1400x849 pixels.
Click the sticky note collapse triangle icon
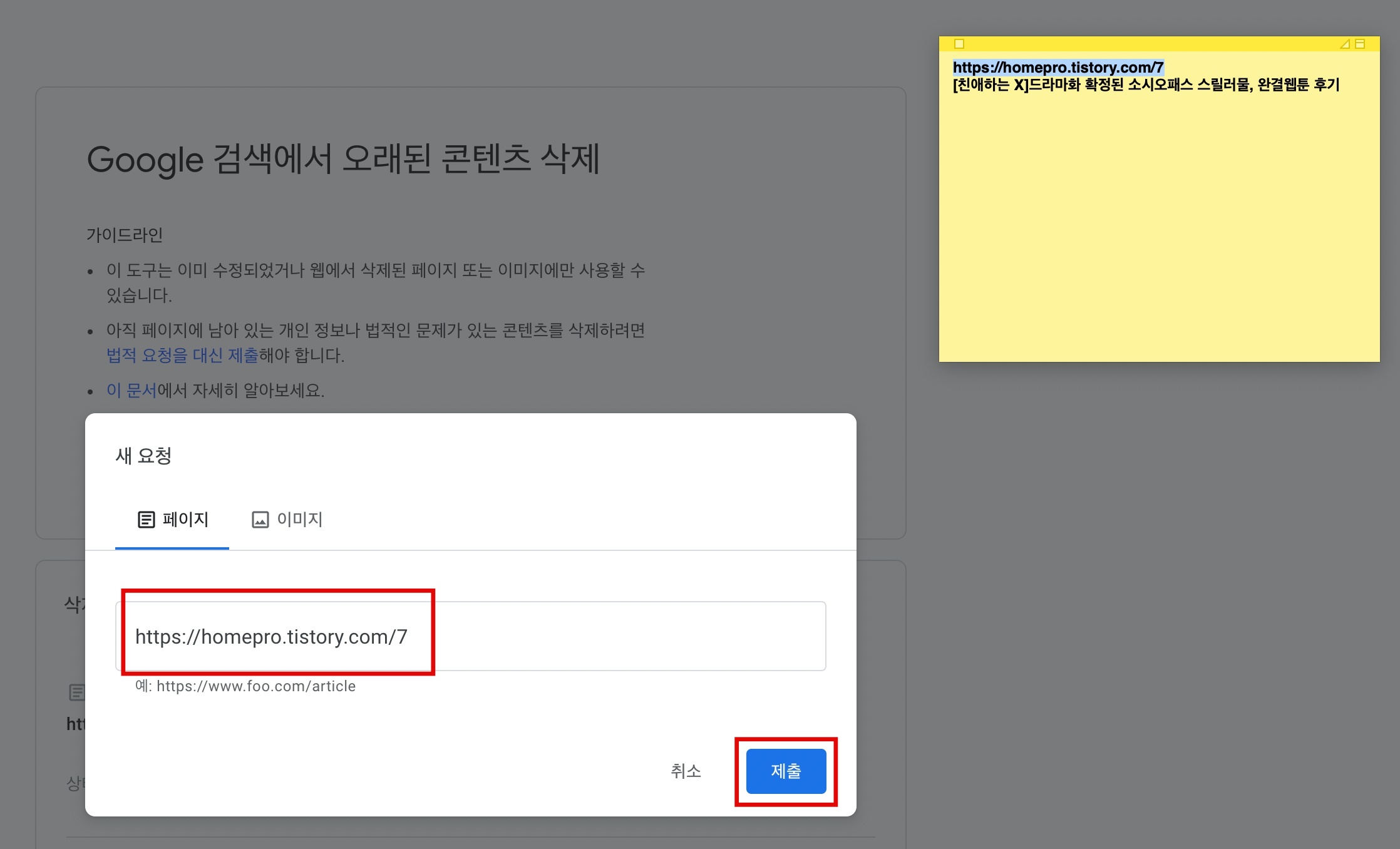[x=1344, y=44]
